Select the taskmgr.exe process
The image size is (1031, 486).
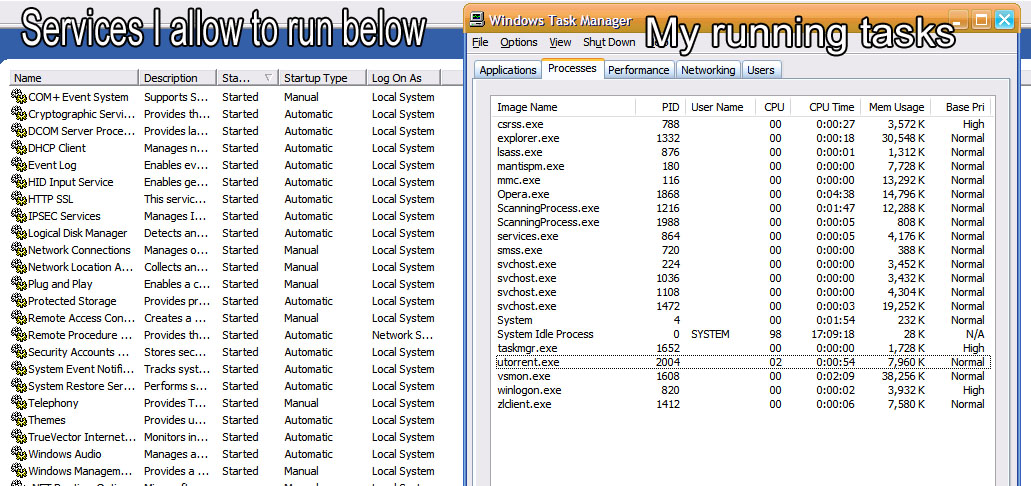(741, 348)
